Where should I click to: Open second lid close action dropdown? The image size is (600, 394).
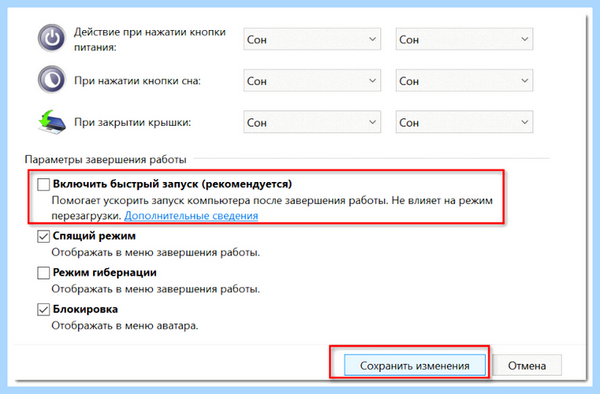pyautogui.click(x=464, y=122)
